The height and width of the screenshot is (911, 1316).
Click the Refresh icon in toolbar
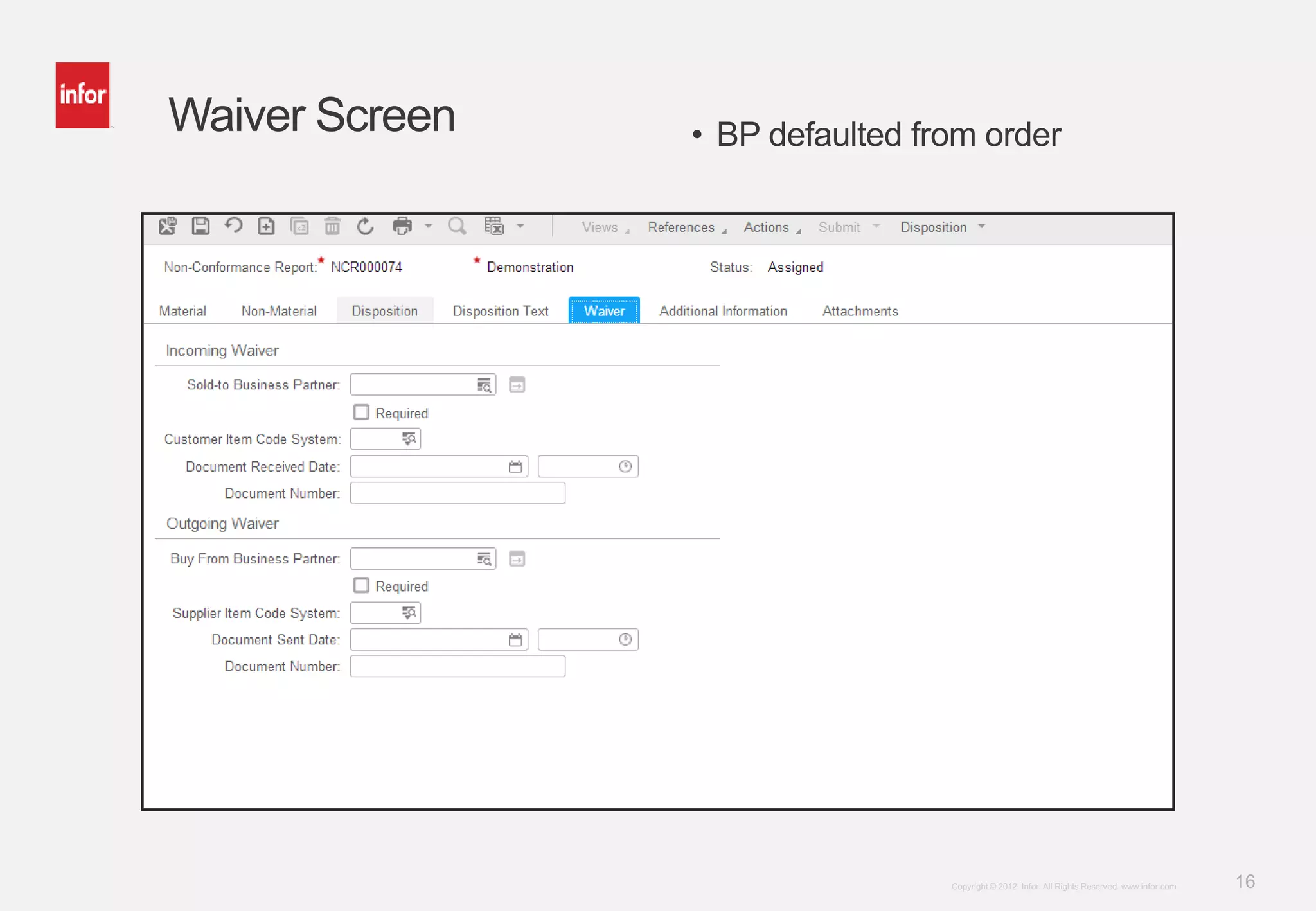365,226
